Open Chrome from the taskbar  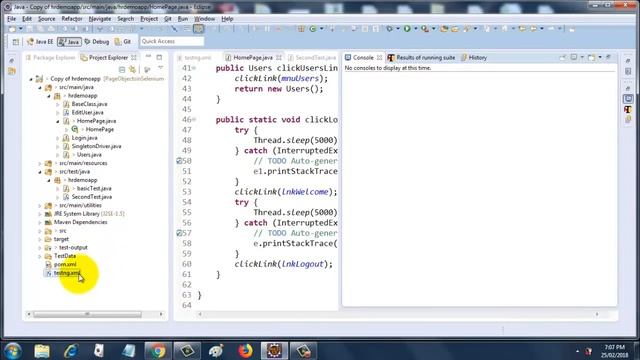(x=158, y=351)
